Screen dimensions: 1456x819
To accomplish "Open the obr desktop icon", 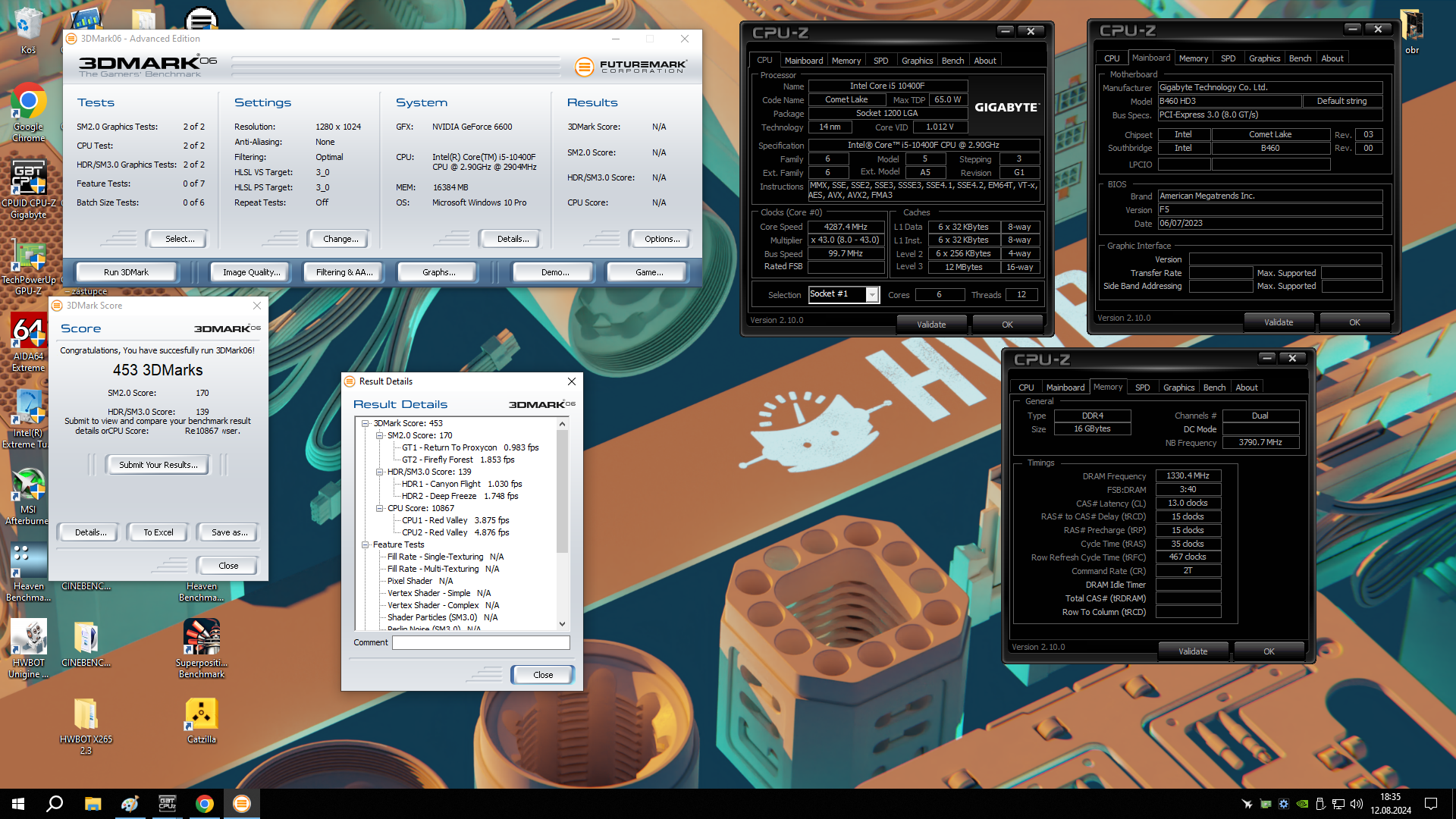I will click(1411, 32).
